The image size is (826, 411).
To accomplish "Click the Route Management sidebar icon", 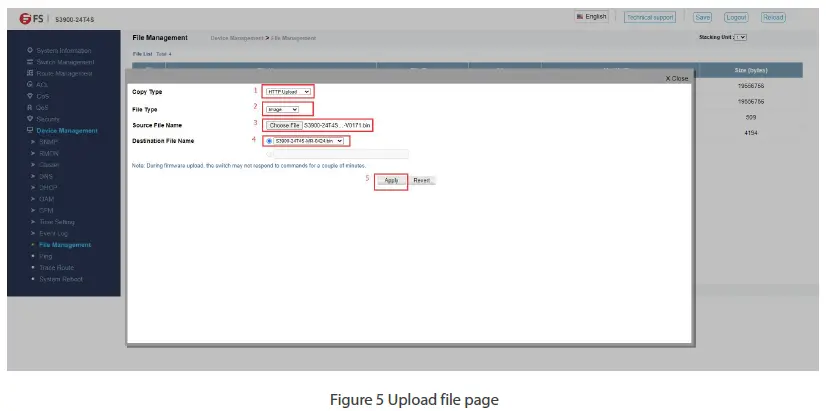I will click(x=30, y=73).
